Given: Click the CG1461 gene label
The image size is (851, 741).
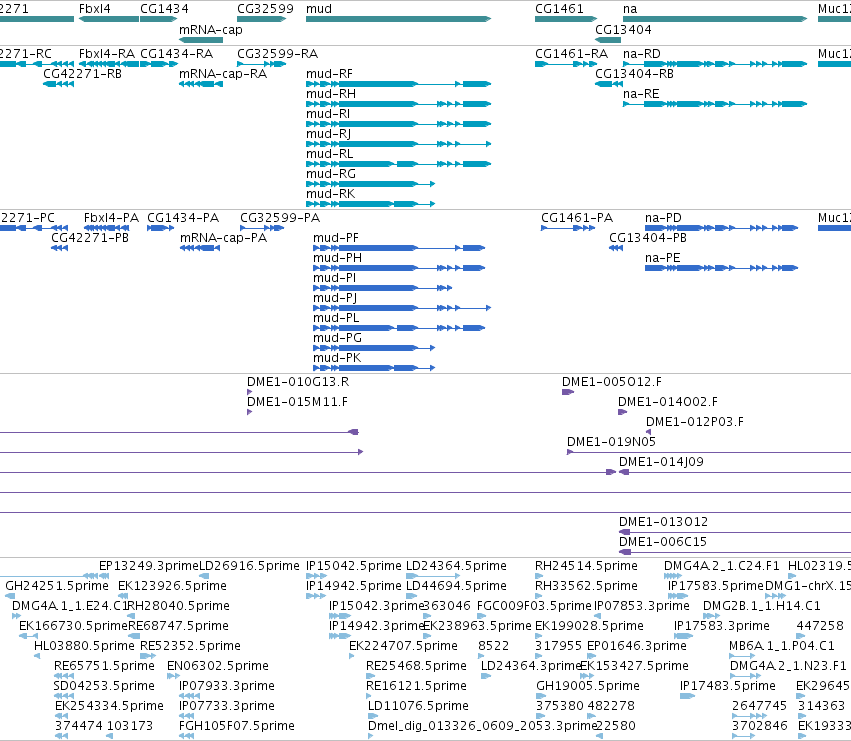Looking at the screenshot, I should pos(559,9).
